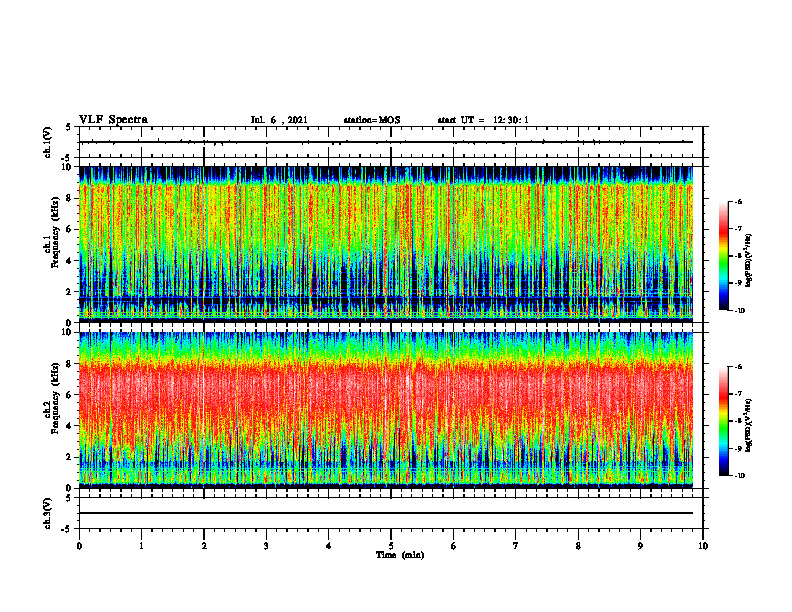Click the ch.2 spectrogram plot area
The image size is (792, 612).
click(x=386, y=410)
